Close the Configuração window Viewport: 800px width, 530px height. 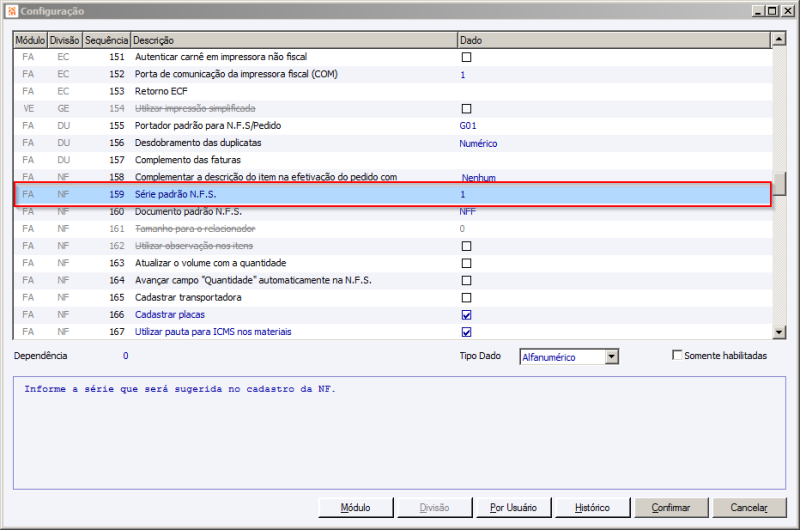pyautogui.click(x=788, y=11)
